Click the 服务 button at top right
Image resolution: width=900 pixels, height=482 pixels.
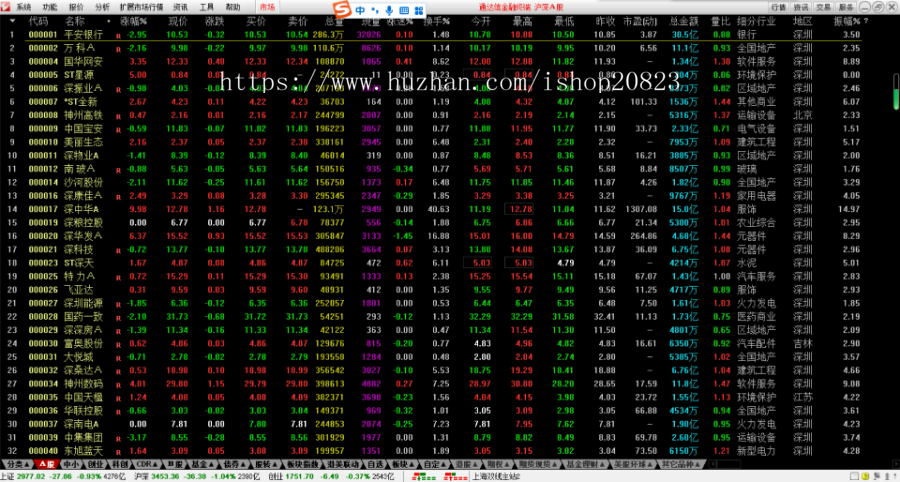pyautogui.click(x=845, y=7)
